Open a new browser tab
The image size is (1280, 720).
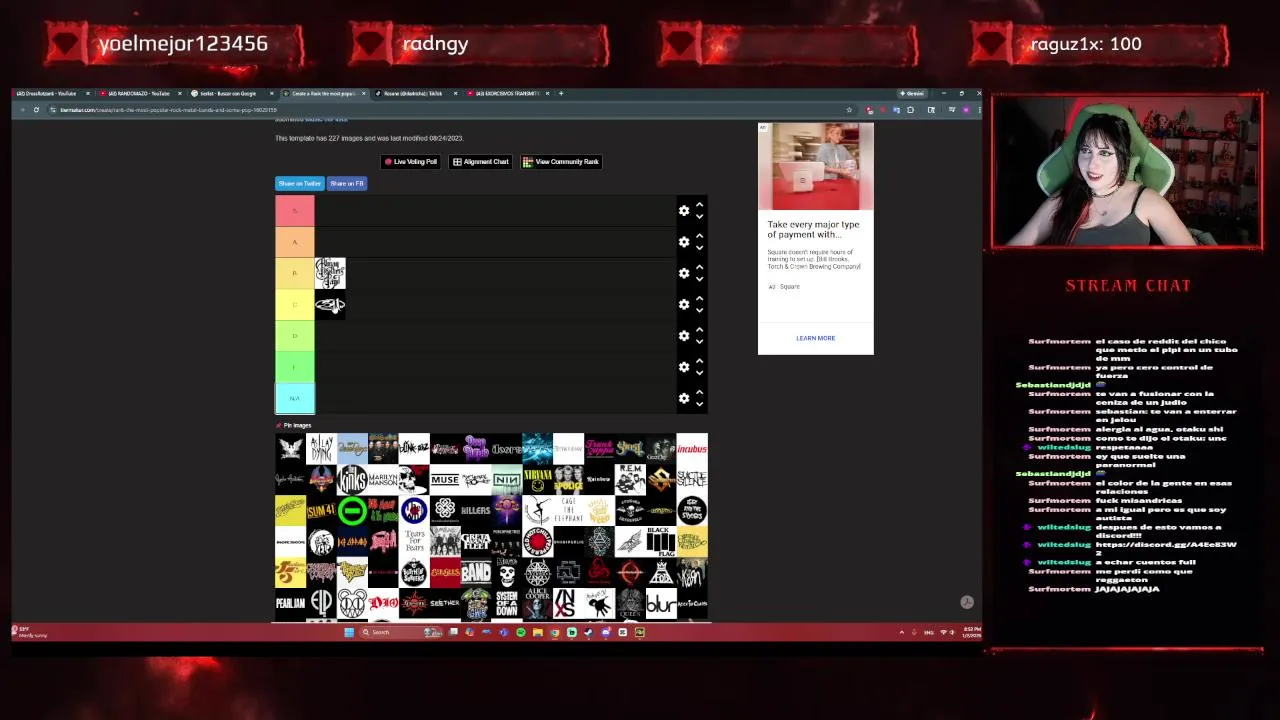coord(561,93)
